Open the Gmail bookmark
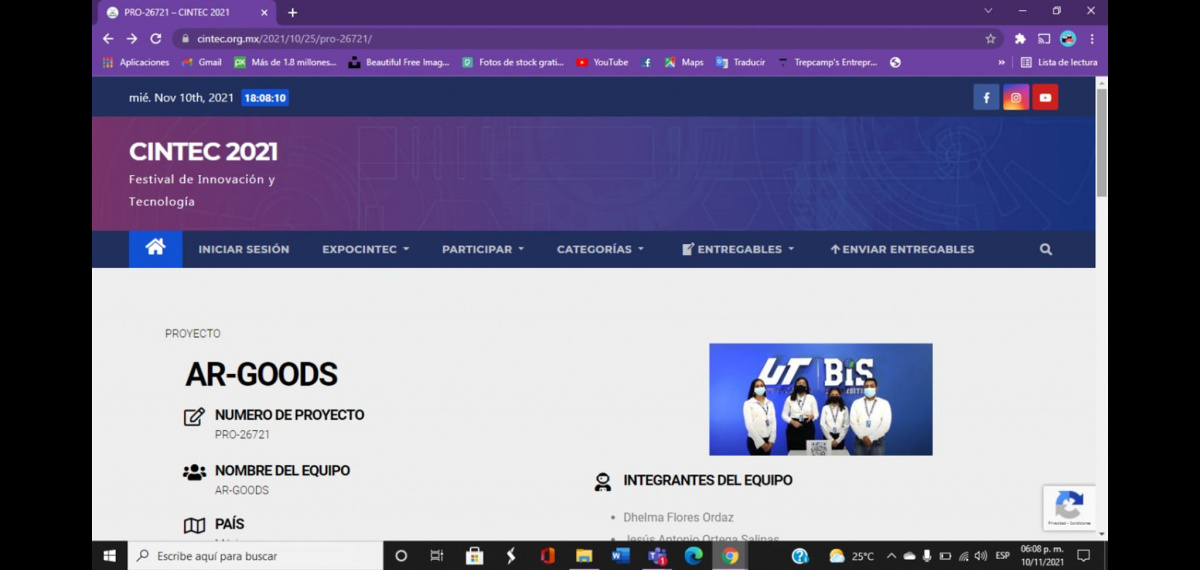This screenshot has width=1200, height=570. pyautogui.click(x=202, y=62)
